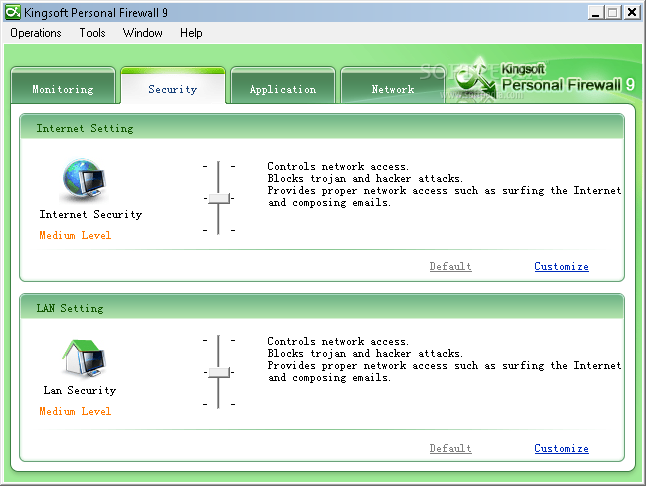Click Medium Level text under Internet Security
Image resolution: width=646 pixels, height=486 pixels.
(x=75, y=236)
